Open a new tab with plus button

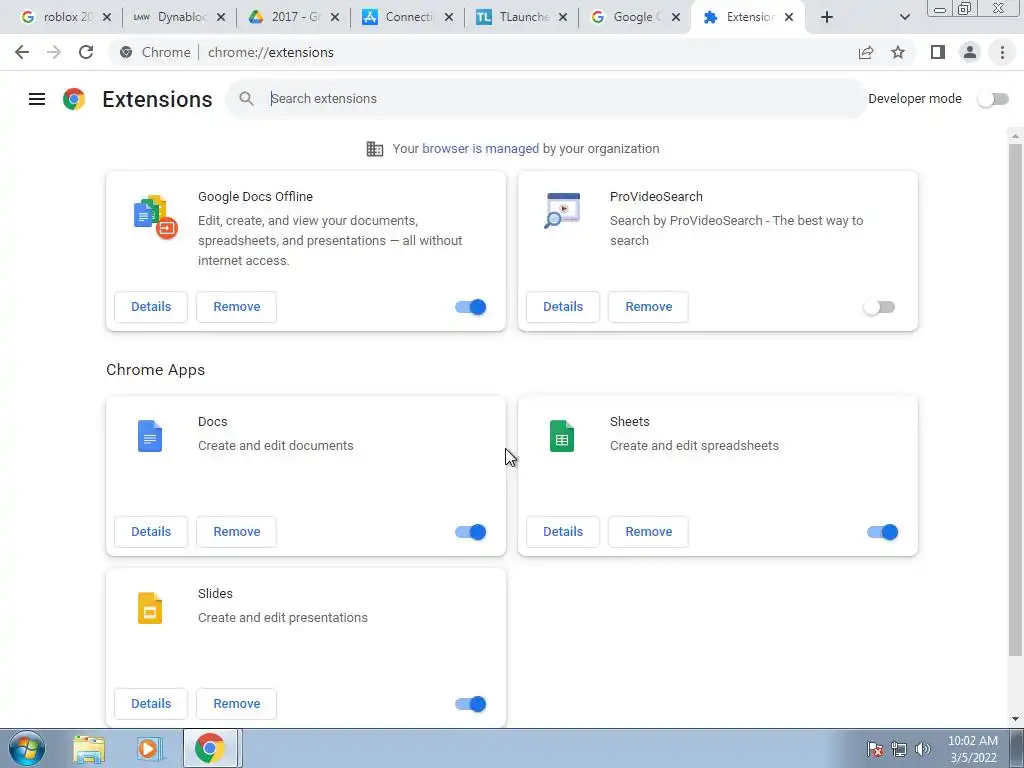827,17
